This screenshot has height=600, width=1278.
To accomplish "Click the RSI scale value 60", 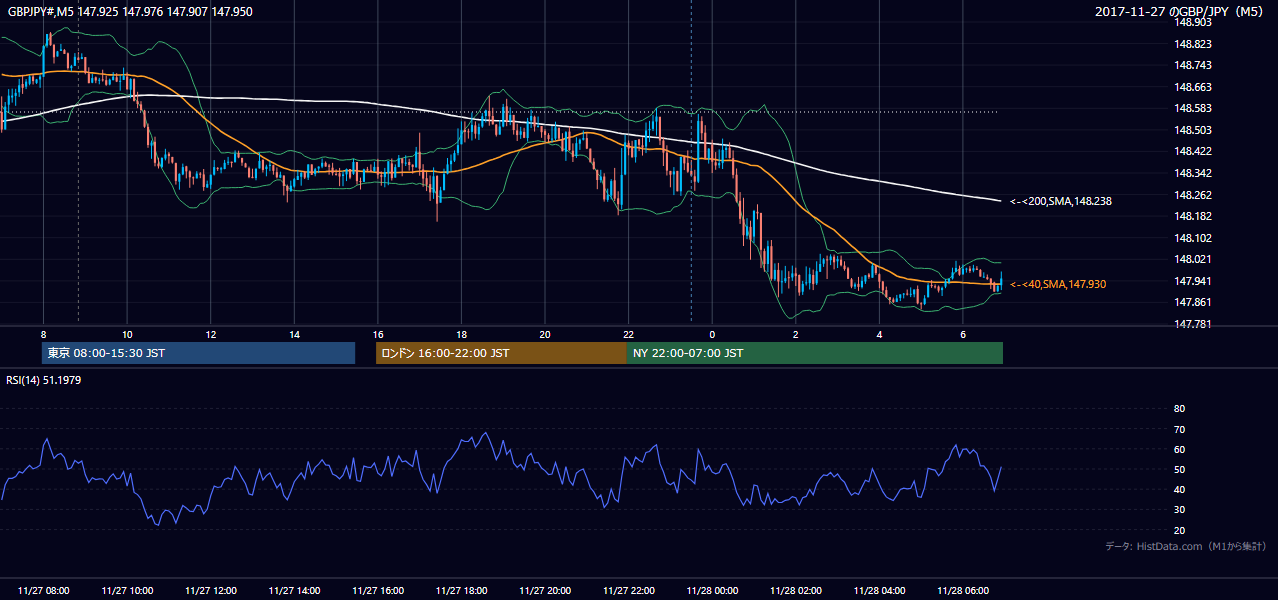I will click(x=1179, y=449).
